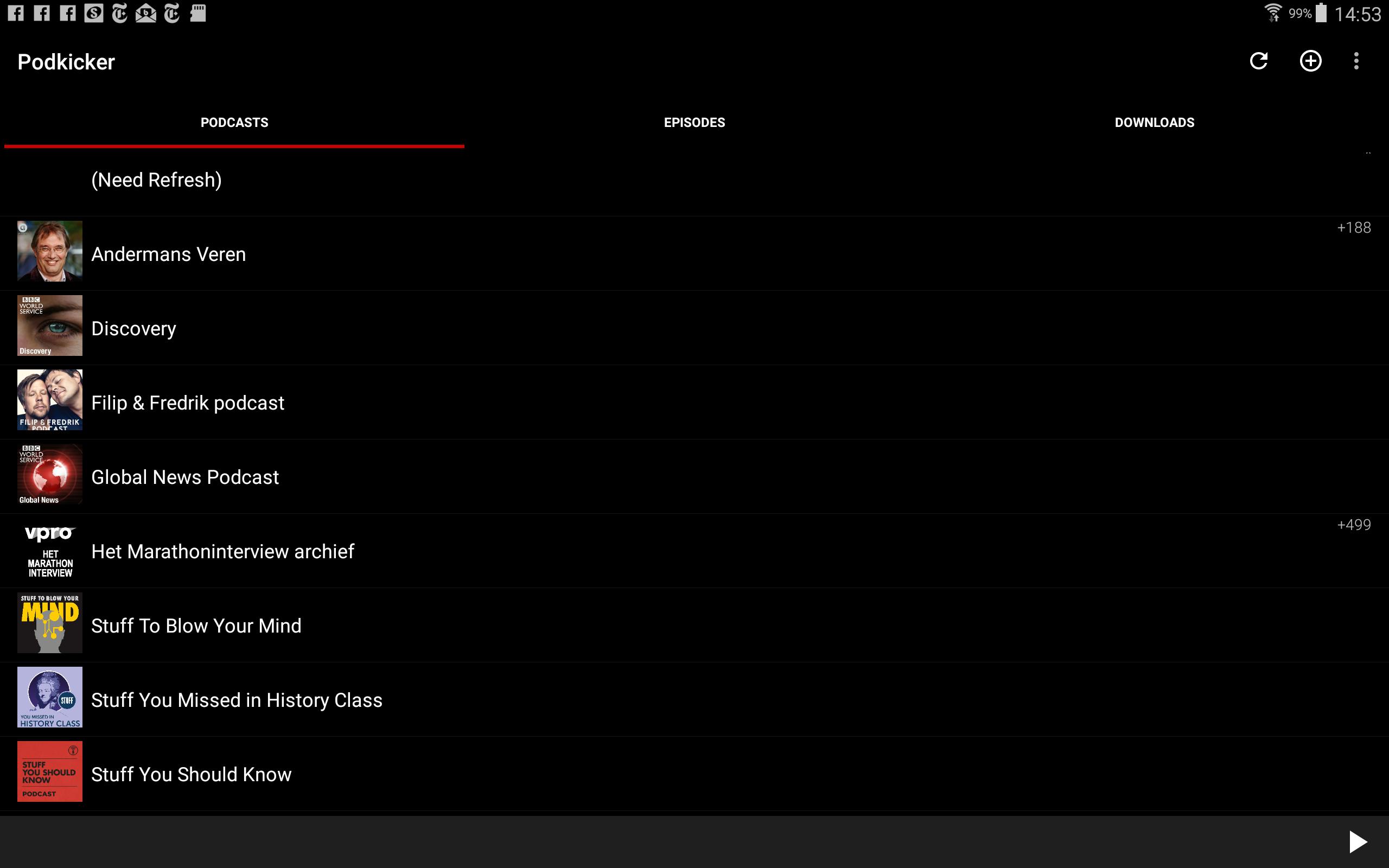Select the Podcasts tab

coord(234,122)
